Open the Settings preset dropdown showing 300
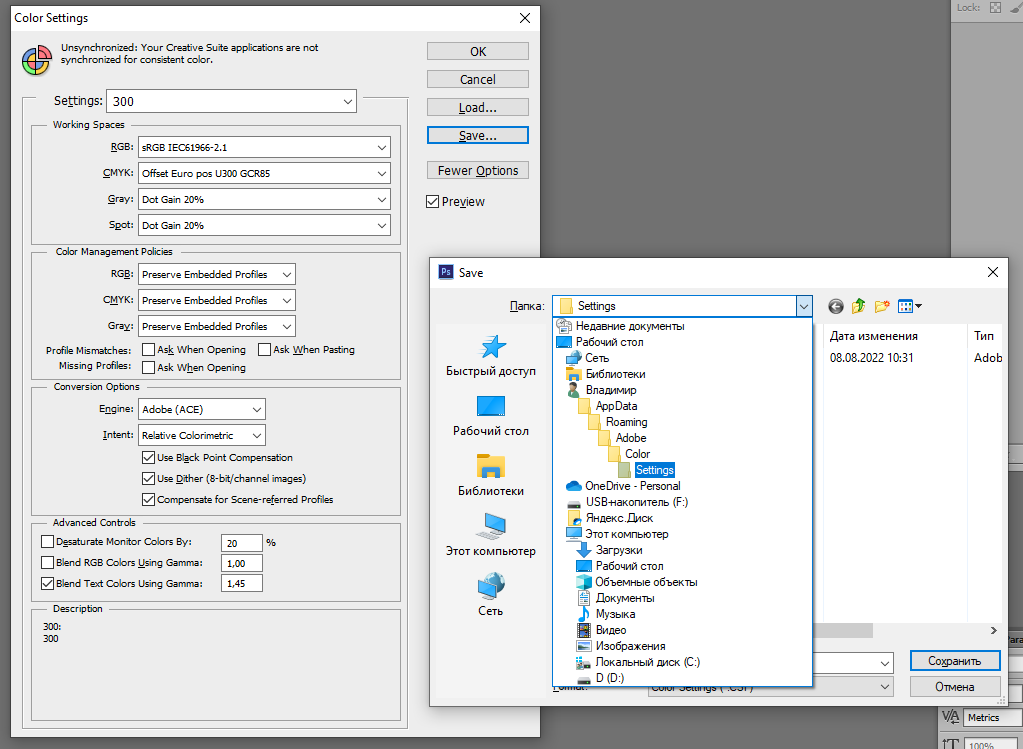 (x=232, y=101)
